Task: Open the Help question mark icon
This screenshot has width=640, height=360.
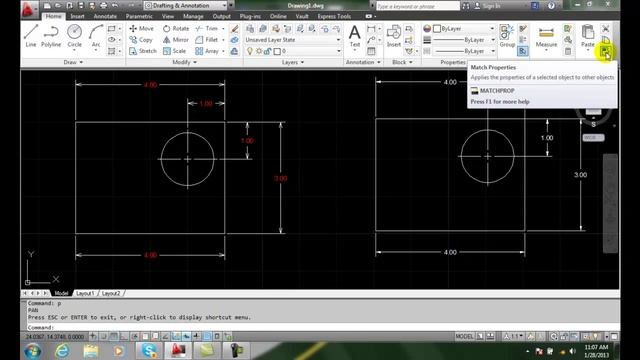Action: coord(551,6)
